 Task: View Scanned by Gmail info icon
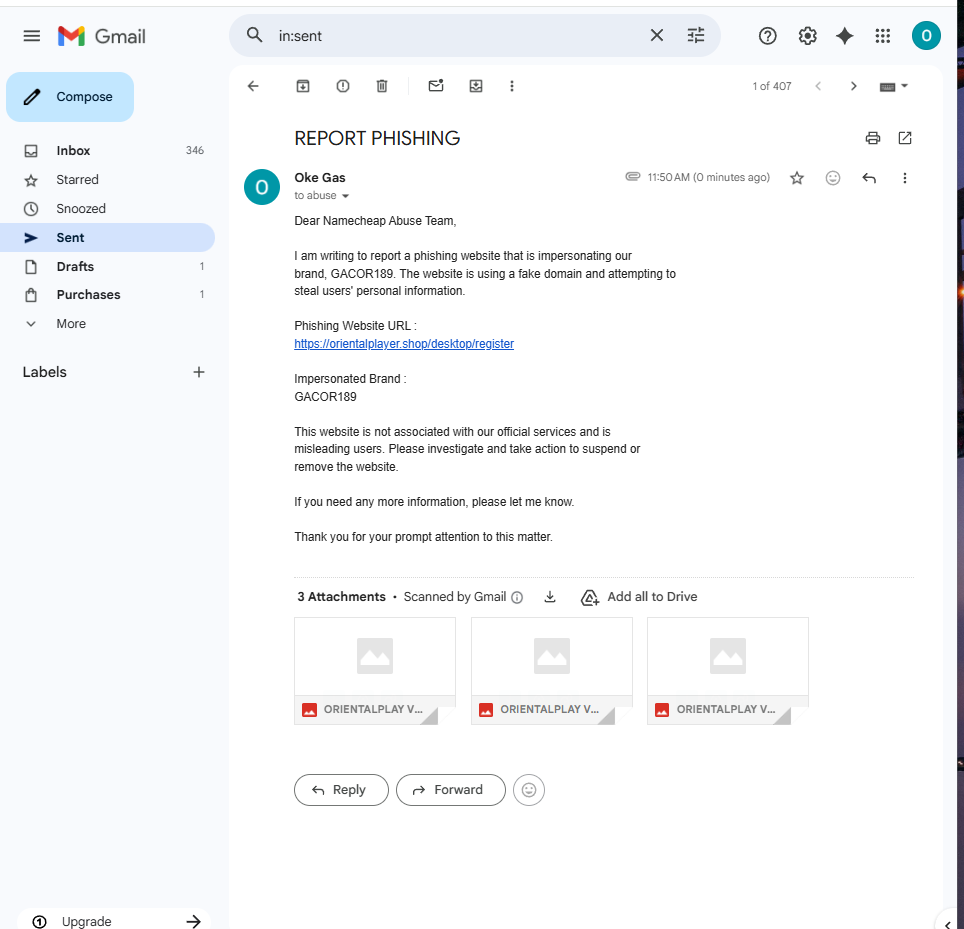517,597
